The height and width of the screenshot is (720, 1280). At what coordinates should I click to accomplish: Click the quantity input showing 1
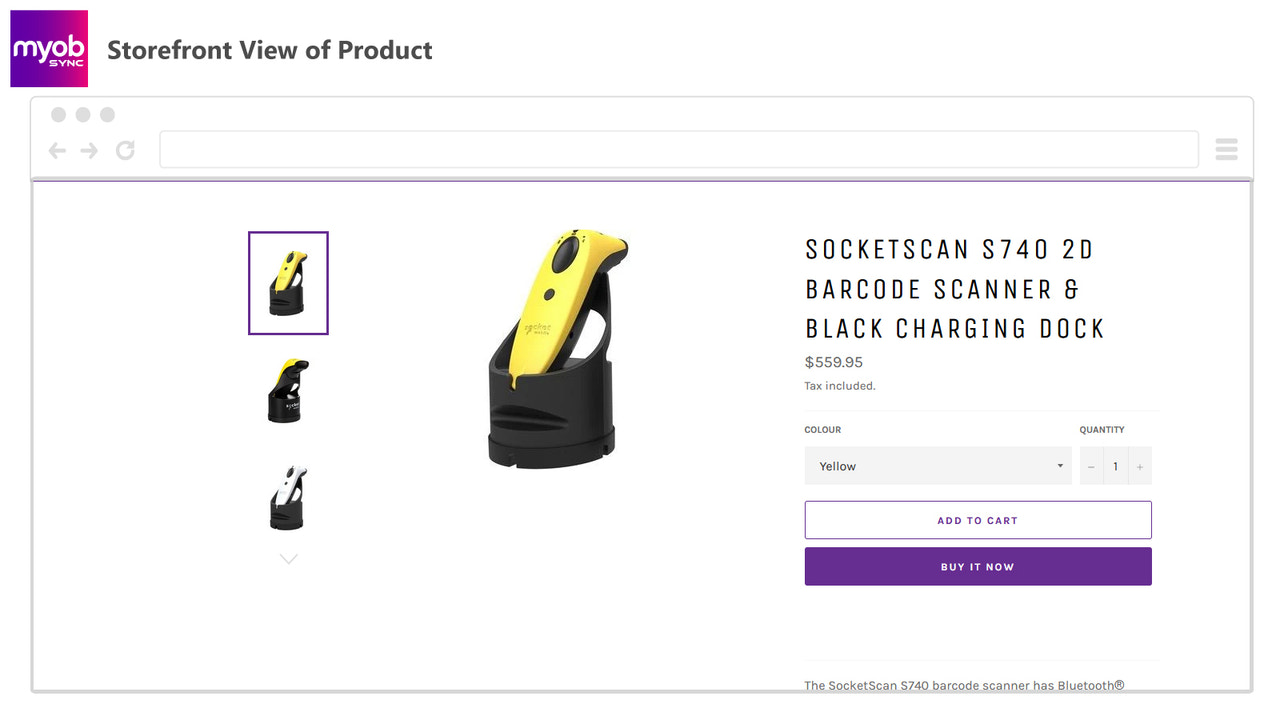(1115, 466)
